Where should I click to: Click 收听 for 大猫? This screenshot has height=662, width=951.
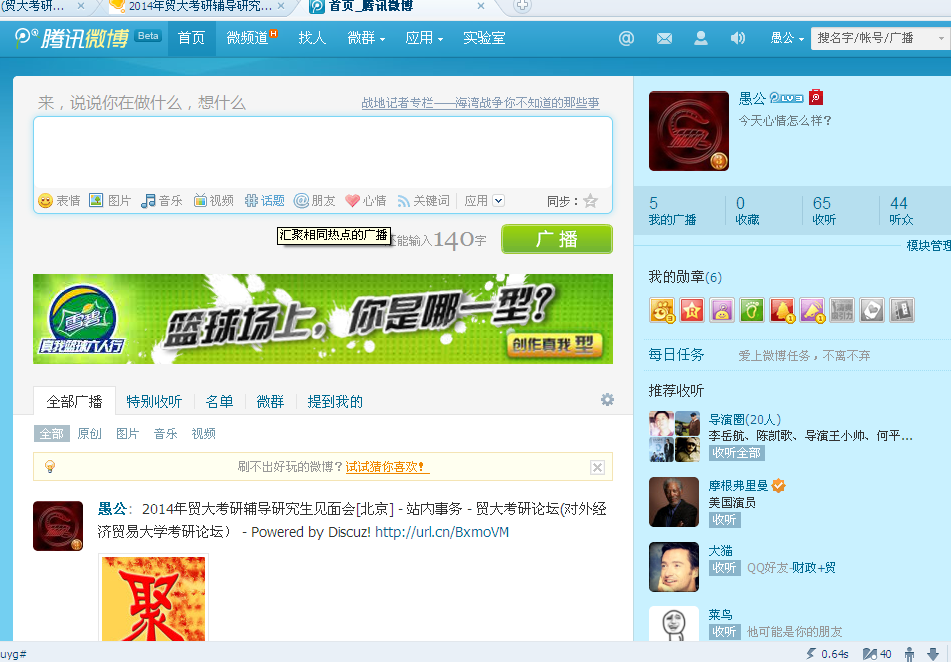coord(725,567)
